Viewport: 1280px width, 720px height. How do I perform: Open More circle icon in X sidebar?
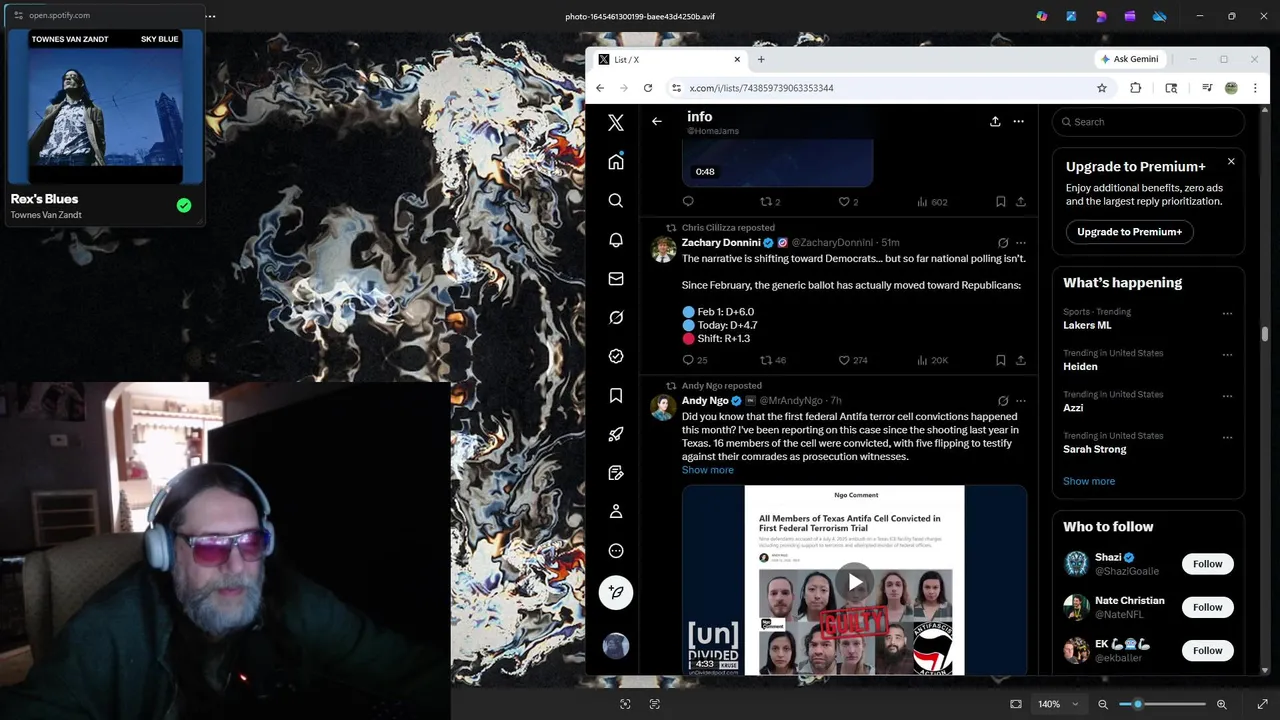616,550
